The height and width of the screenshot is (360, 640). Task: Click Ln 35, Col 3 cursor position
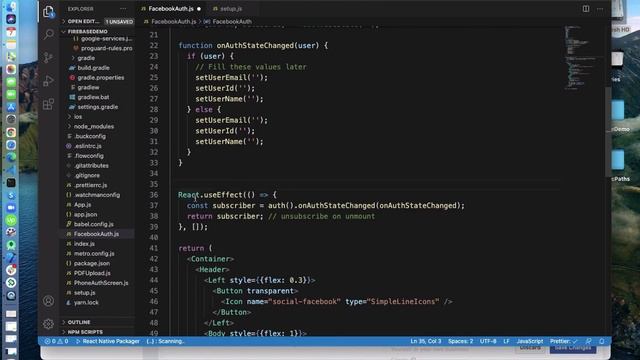click(x=426, y=341)
